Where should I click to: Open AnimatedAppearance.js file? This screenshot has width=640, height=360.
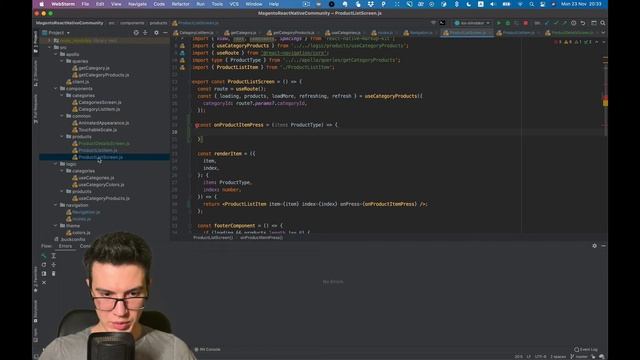pos(104,123)
